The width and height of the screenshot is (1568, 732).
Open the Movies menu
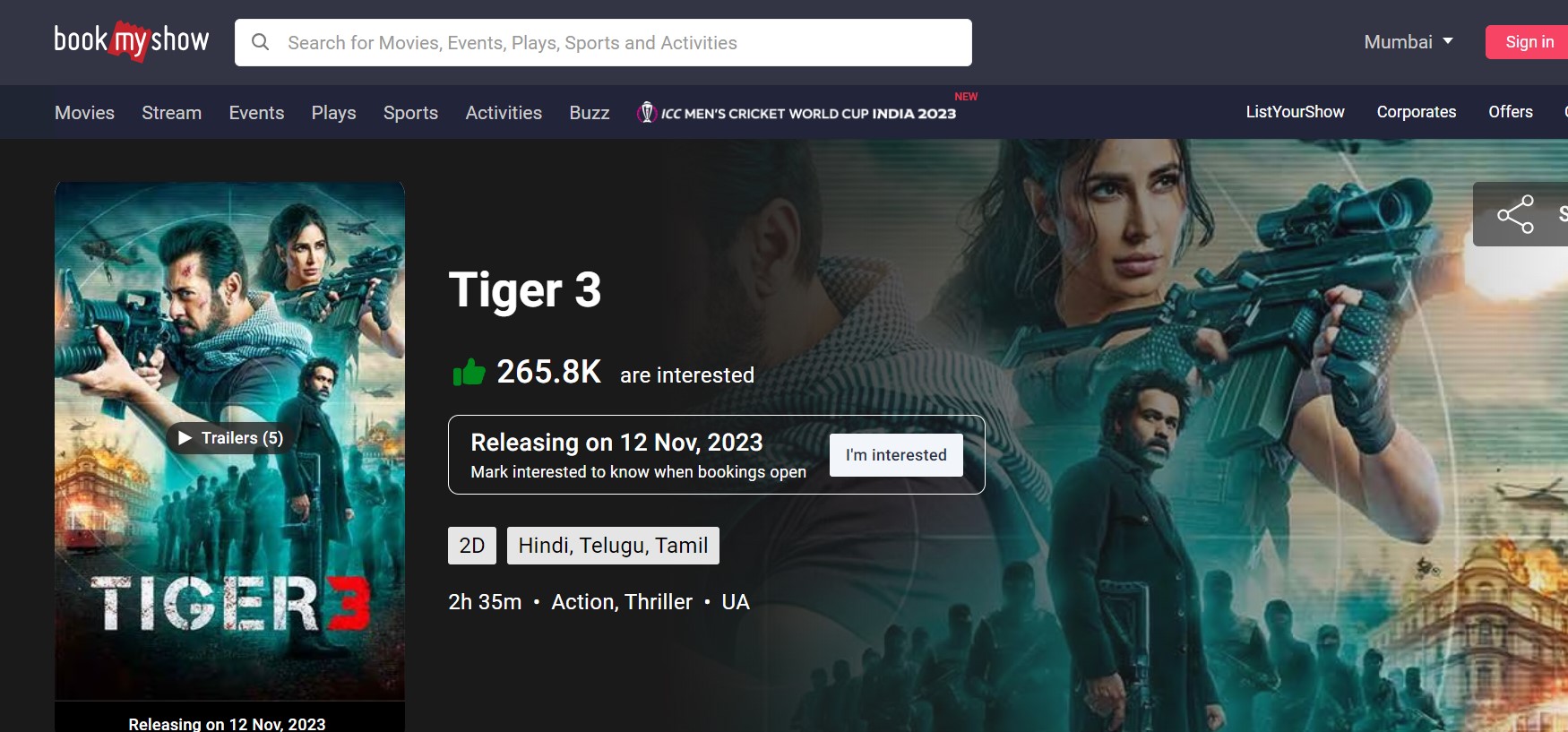[84, 113]
